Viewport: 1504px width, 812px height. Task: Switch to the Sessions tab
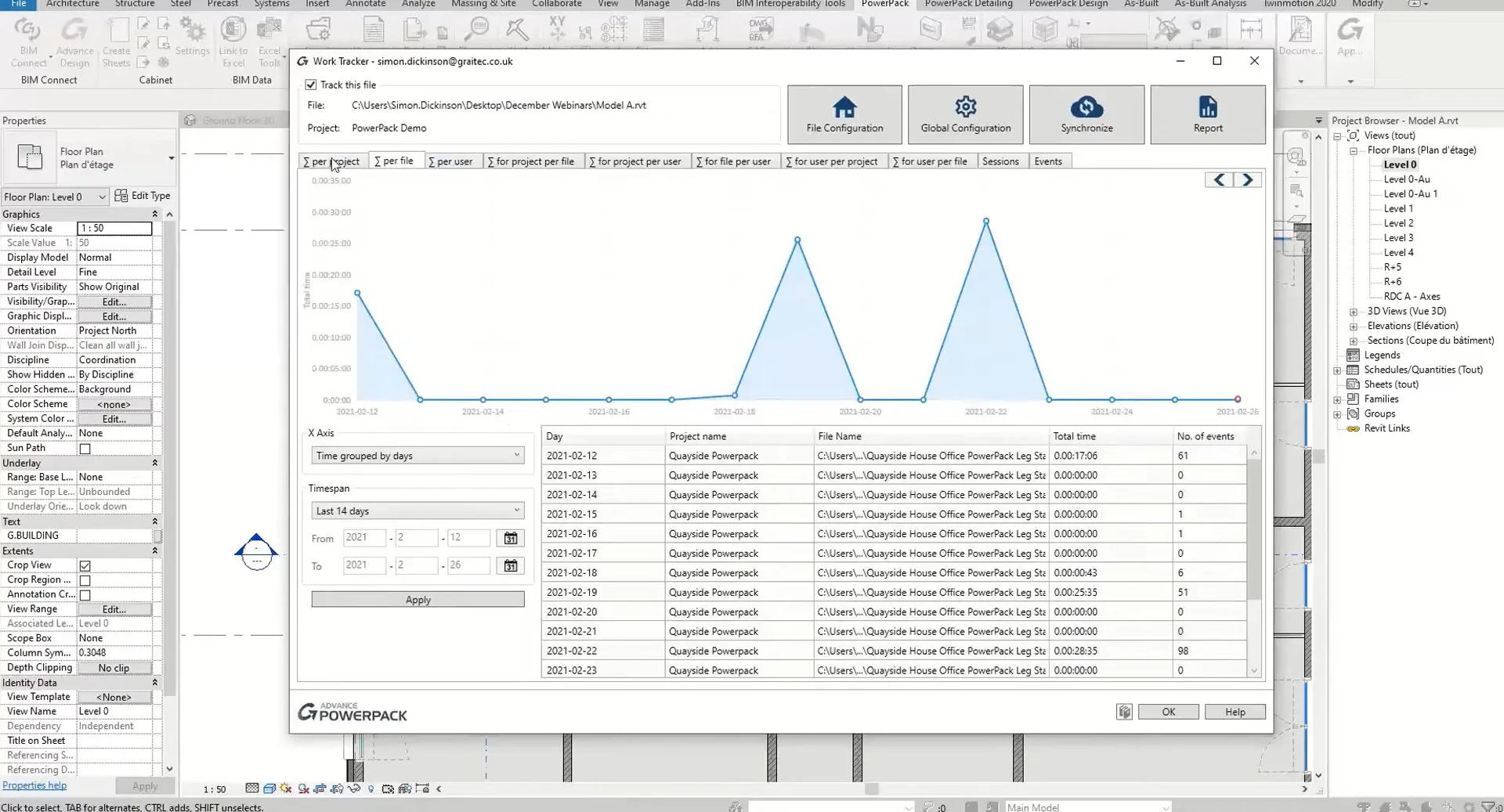click(1000, 161)
